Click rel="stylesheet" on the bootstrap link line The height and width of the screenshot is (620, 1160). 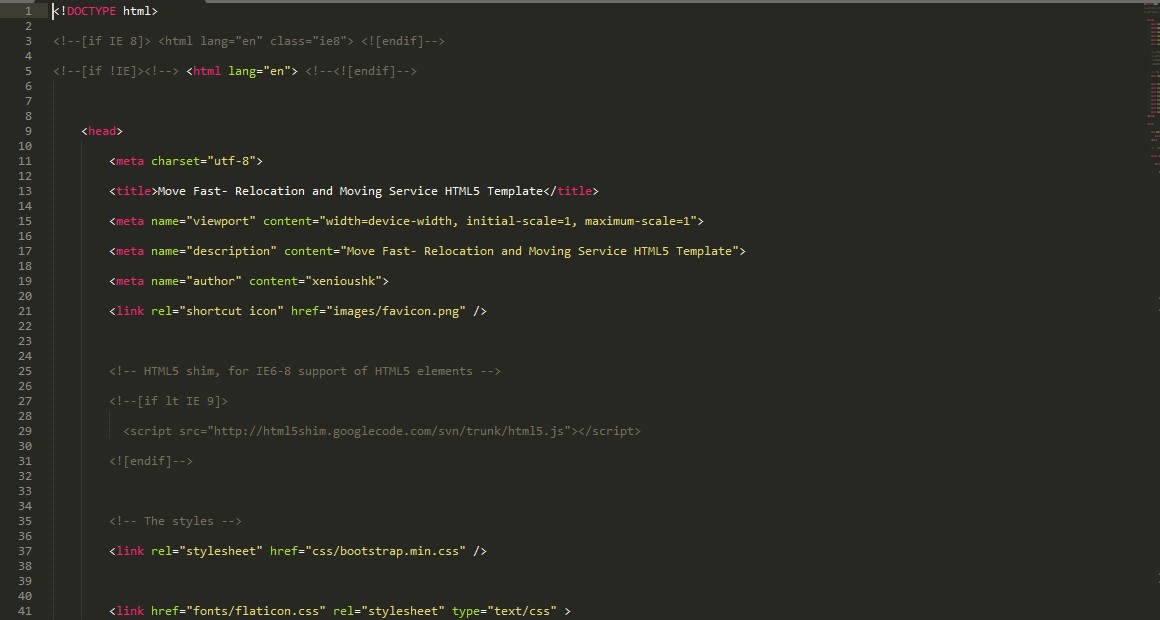[x=207, y=551]
